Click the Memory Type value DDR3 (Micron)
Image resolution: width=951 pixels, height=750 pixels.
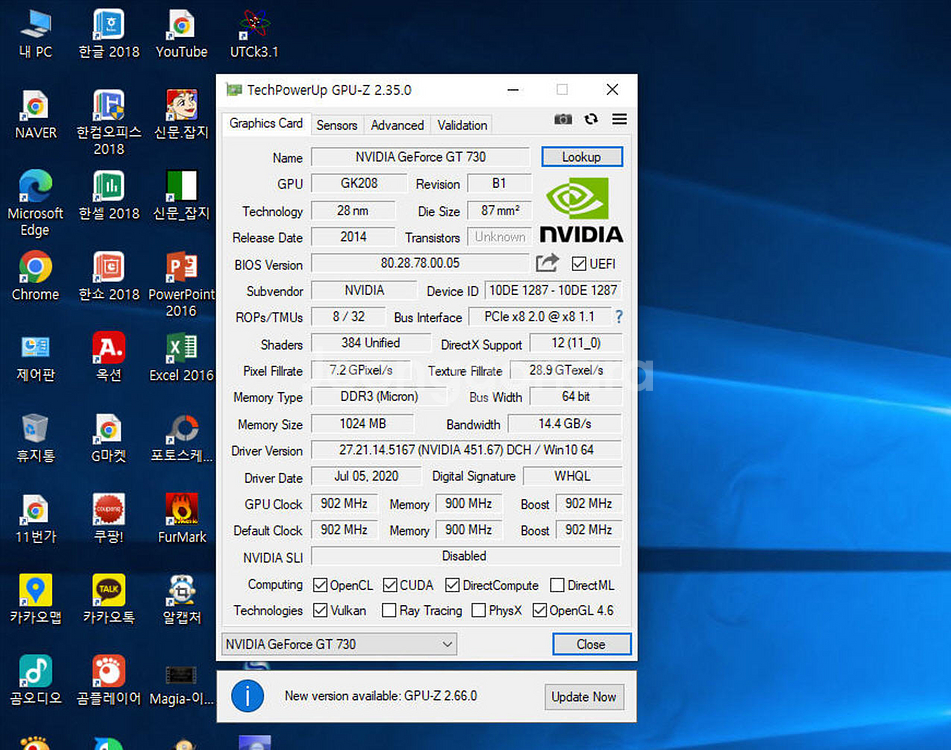378,397
